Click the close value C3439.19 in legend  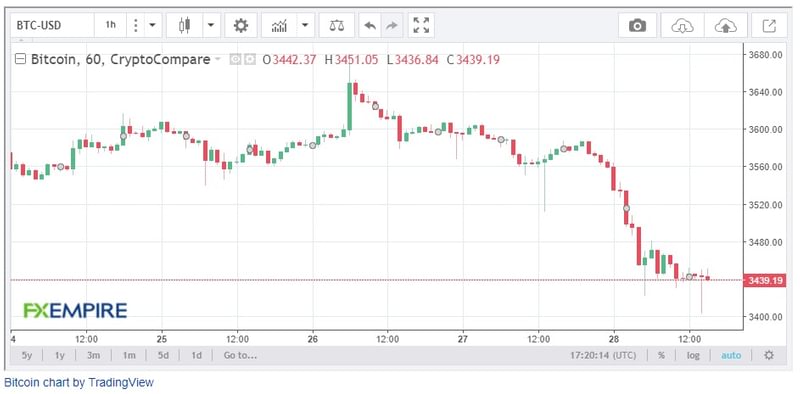[x=473, y=60]
